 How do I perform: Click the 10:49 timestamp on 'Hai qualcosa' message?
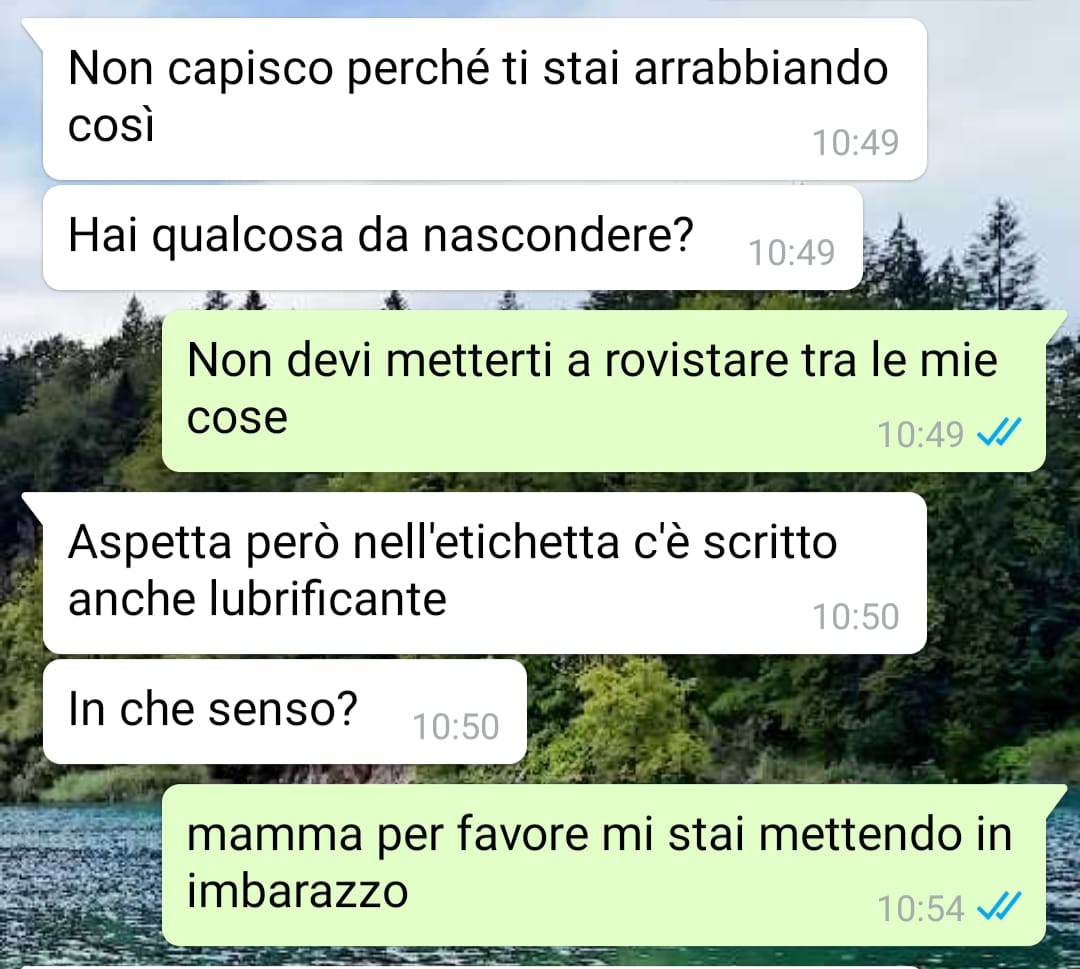click(x=791, y=252)
